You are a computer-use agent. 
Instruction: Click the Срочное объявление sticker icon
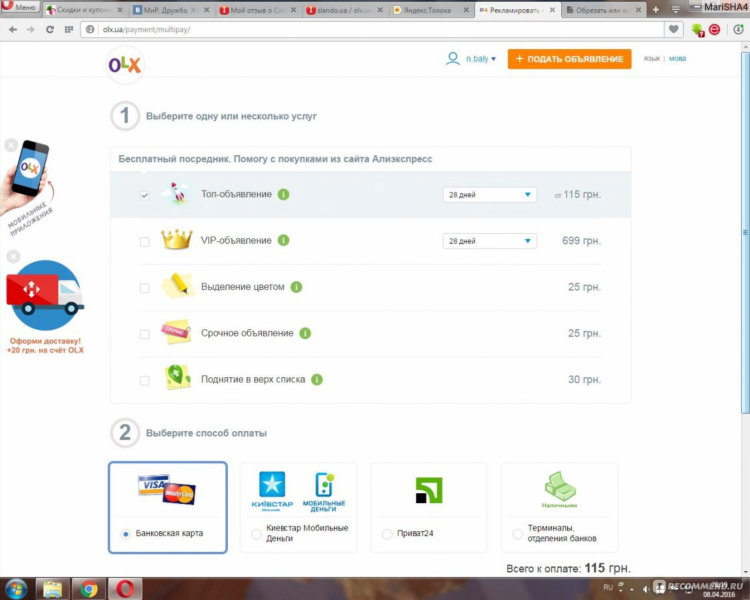tap(176, 332)
